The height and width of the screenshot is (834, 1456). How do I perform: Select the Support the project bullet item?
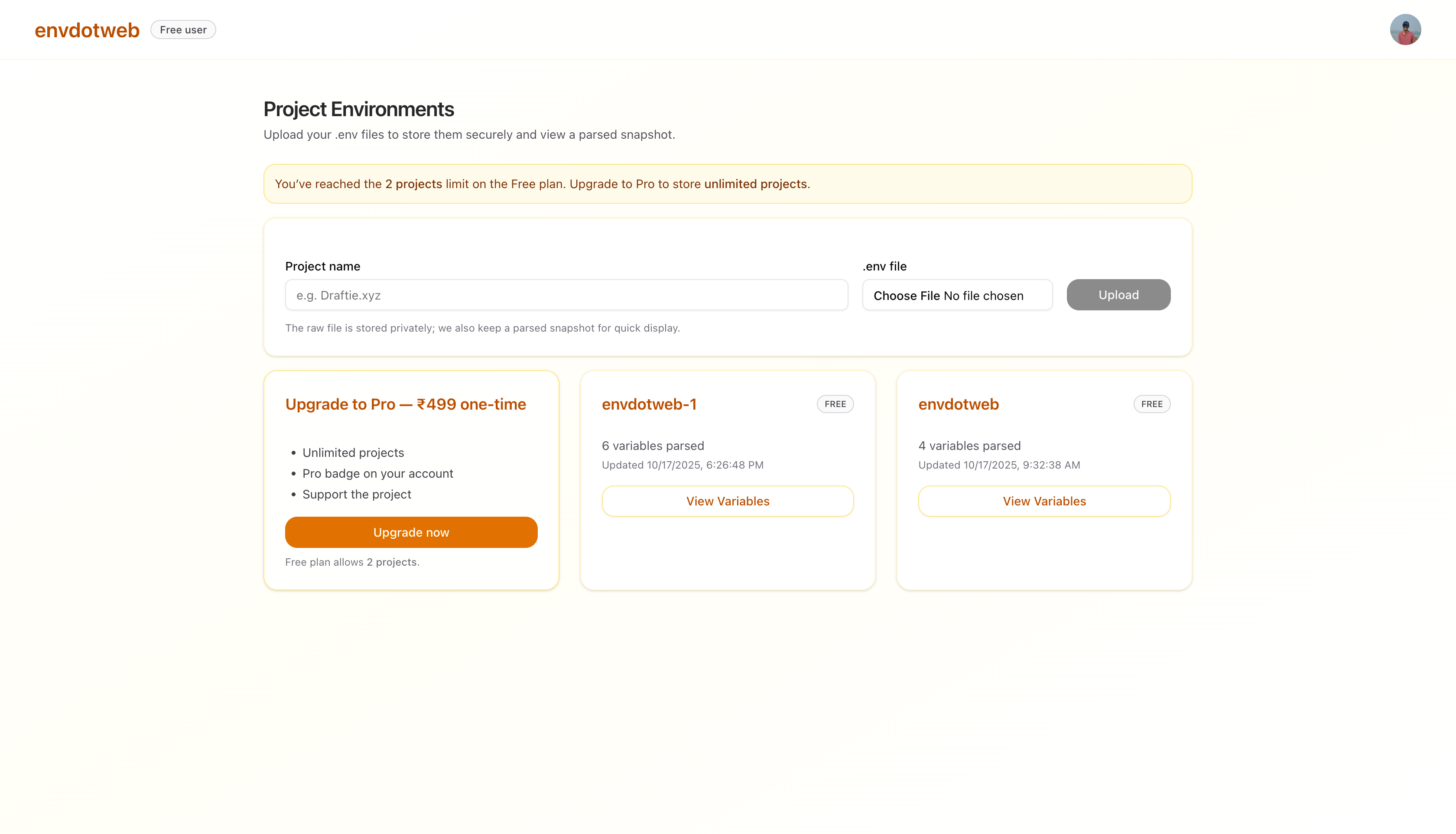click(x=357, y=494)
